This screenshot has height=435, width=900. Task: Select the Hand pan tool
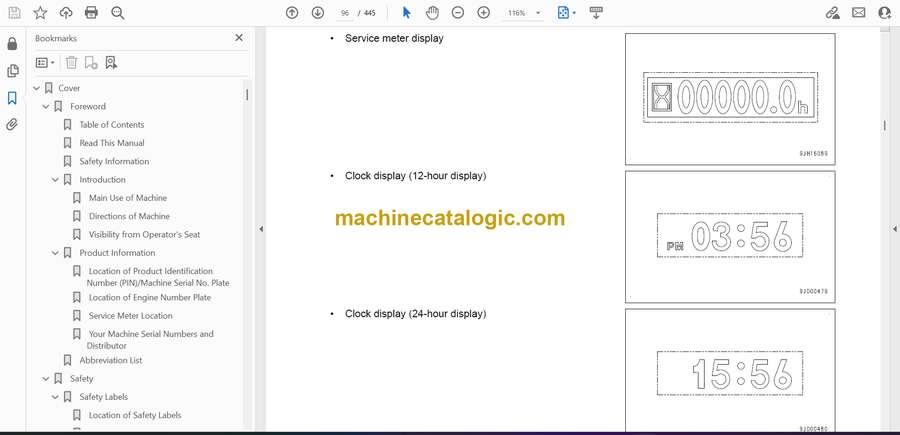(x=432, y=13)
